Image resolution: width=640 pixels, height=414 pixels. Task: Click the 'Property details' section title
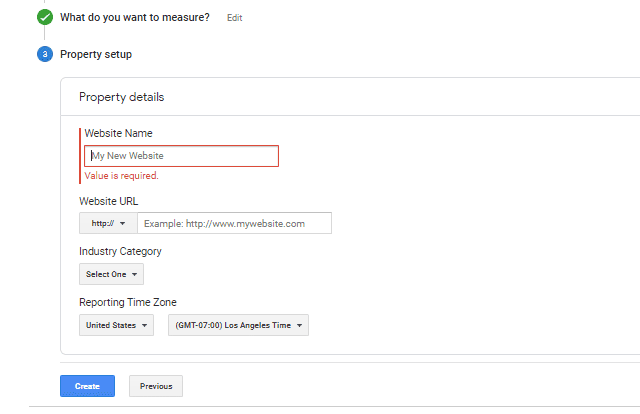122,97
